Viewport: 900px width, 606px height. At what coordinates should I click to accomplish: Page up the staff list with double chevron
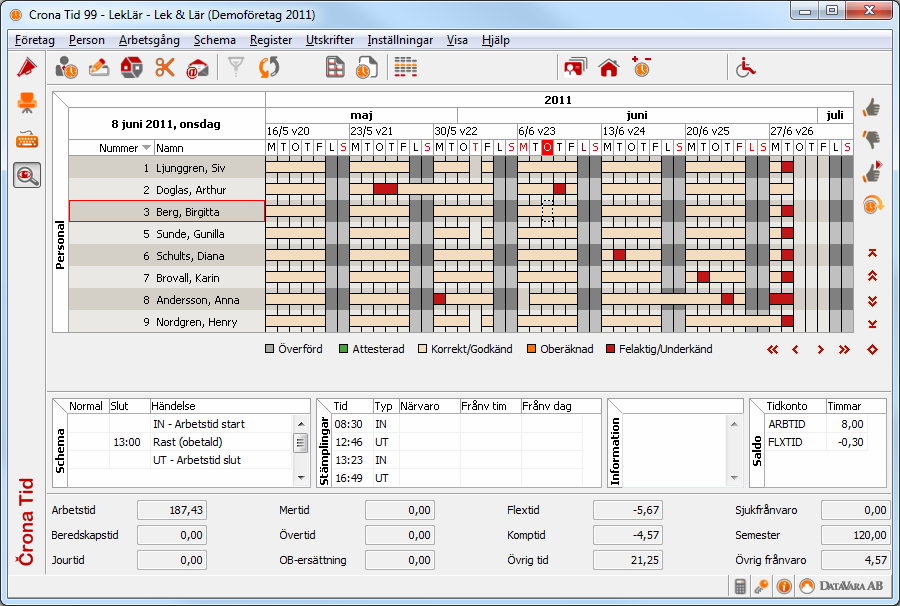[872, 276]
